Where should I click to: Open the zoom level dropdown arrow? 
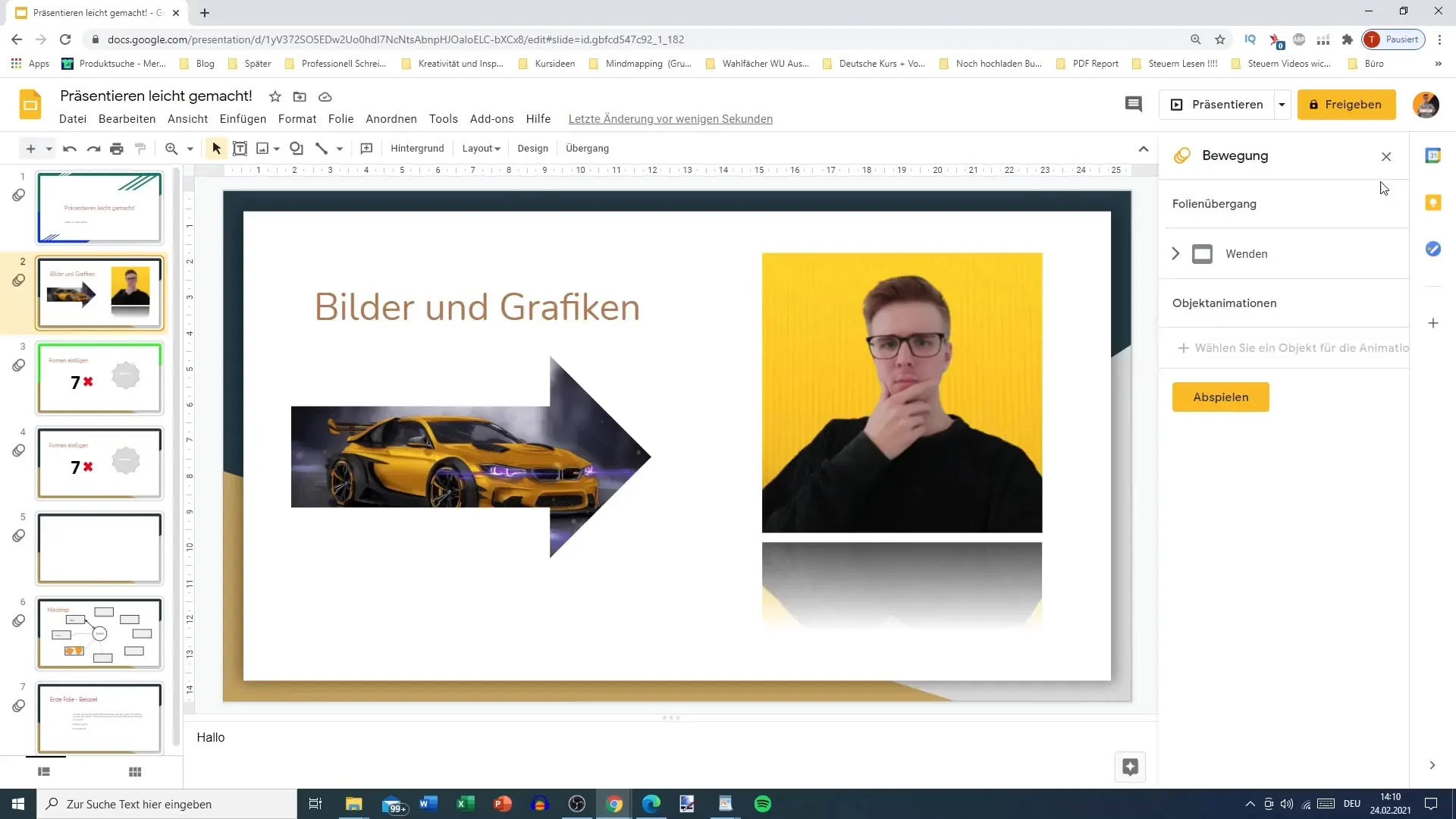pos(190,149)
